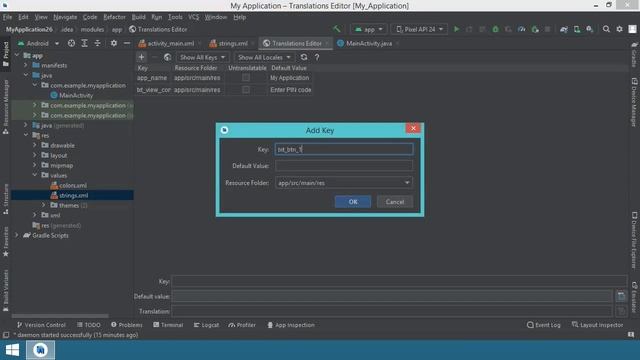Viewport: 640px width, 360px height.
Task: Collapse all in Project panel icon
Action: click(x=97, y=43)
